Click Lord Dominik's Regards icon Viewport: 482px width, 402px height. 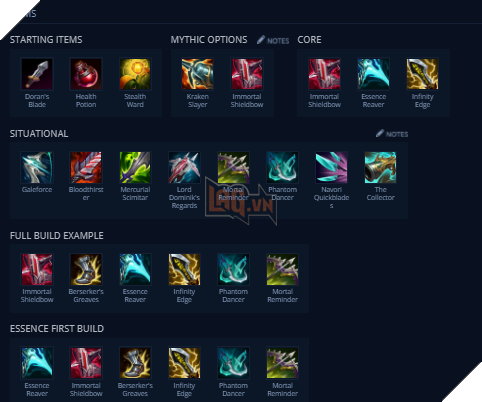[184, 167]
